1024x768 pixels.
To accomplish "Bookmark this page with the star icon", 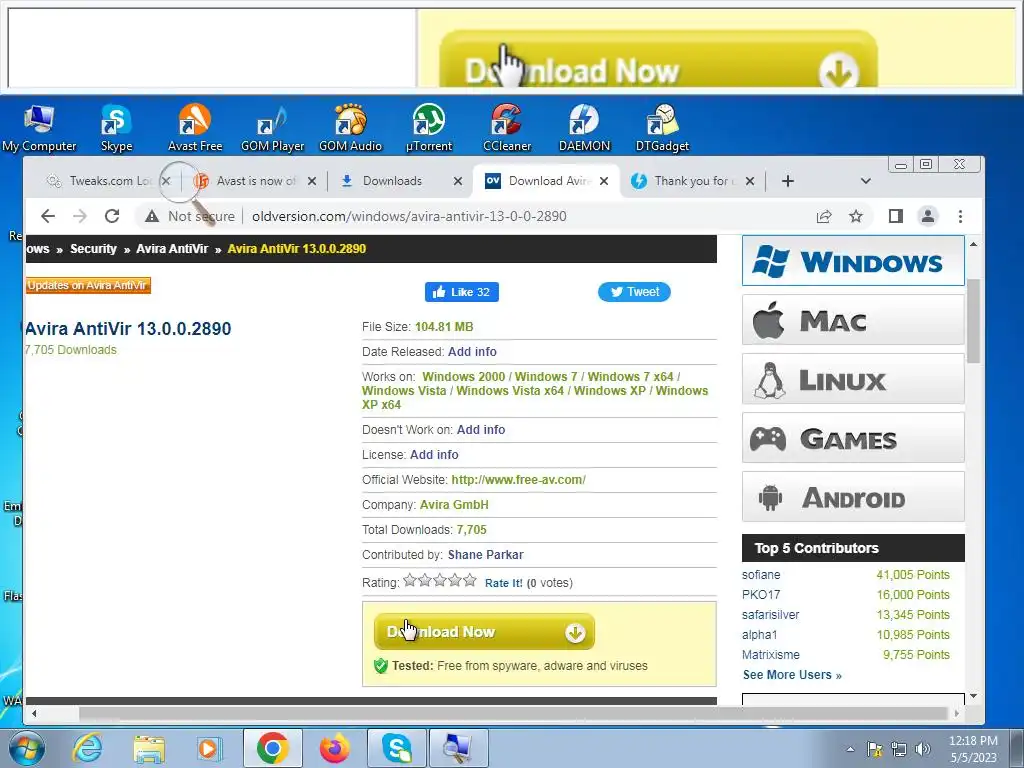I will pyautogui.click(x=856, y=216).
